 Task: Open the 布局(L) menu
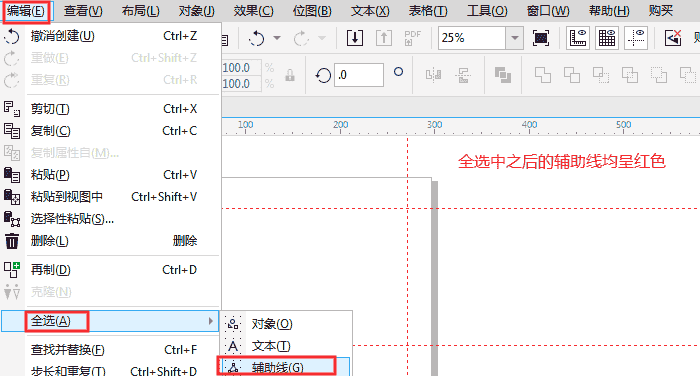(x=141, y=11)
